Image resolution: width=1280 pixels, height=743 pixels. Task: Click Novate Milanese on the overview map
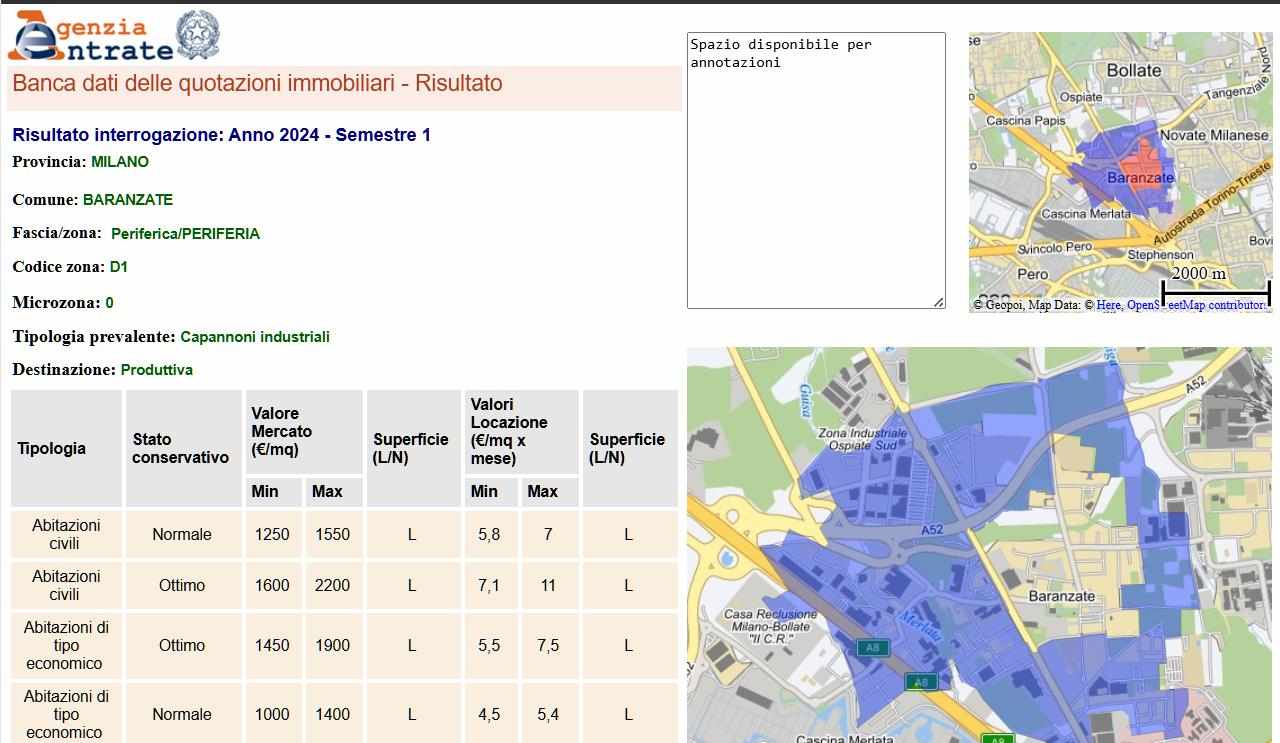[x=1213, y=135]
